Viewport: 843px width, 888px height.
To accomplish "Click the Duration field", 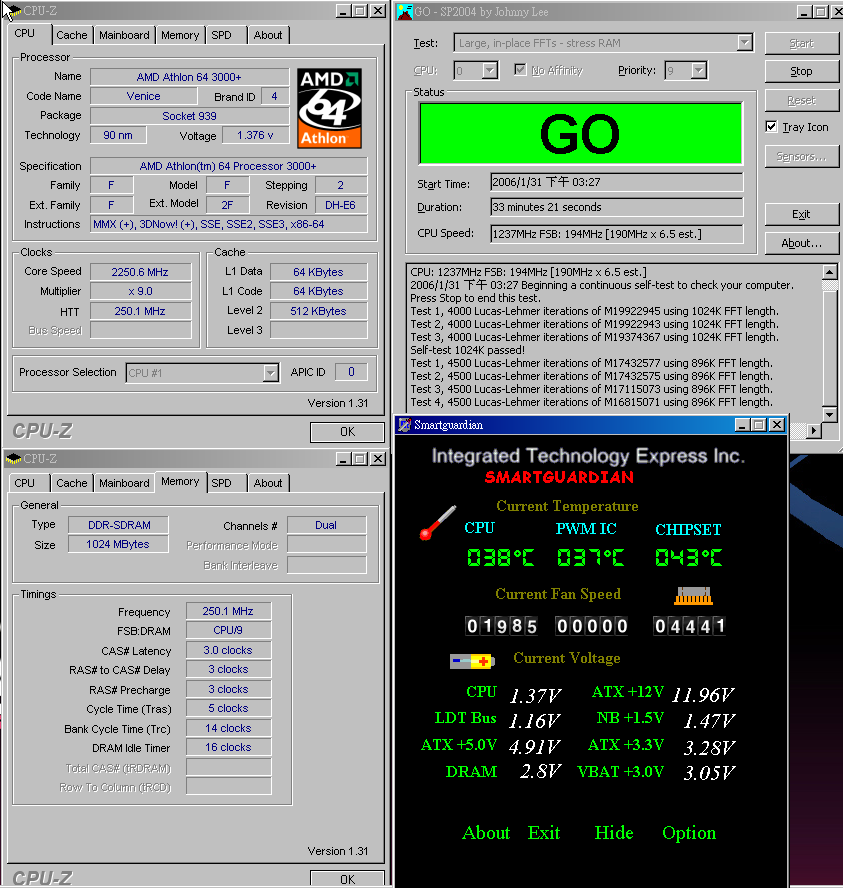I will tap(617, 207).
